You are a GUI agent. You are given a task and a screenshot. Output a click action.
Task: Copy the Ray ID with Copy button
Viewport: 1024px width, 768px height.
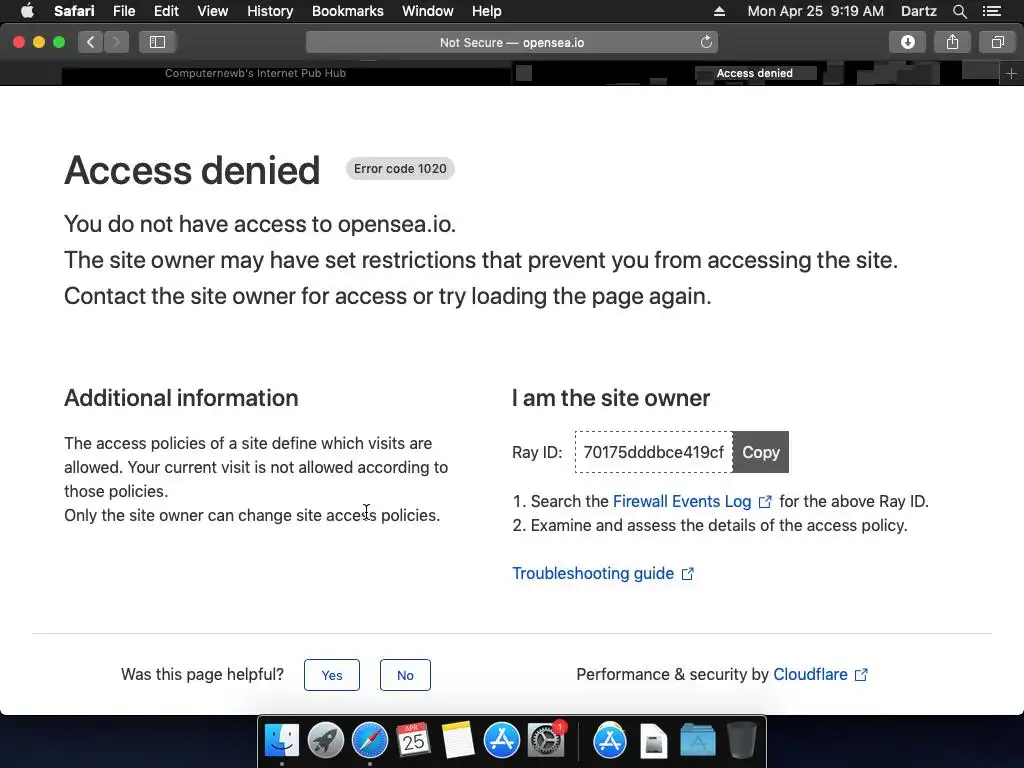point(761,452)
